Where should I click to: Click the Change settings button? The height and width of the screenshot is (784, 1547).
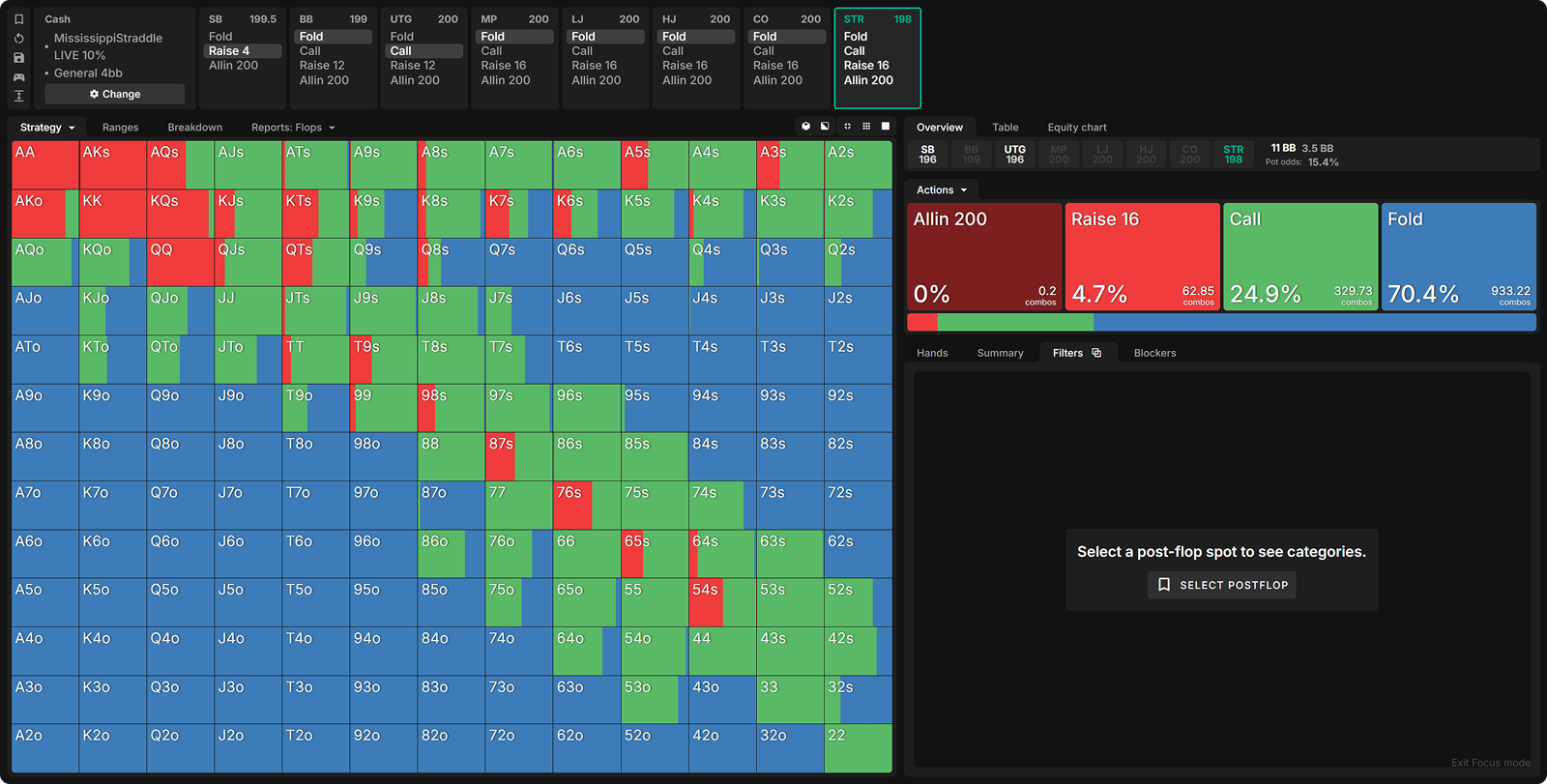[114, 94]
